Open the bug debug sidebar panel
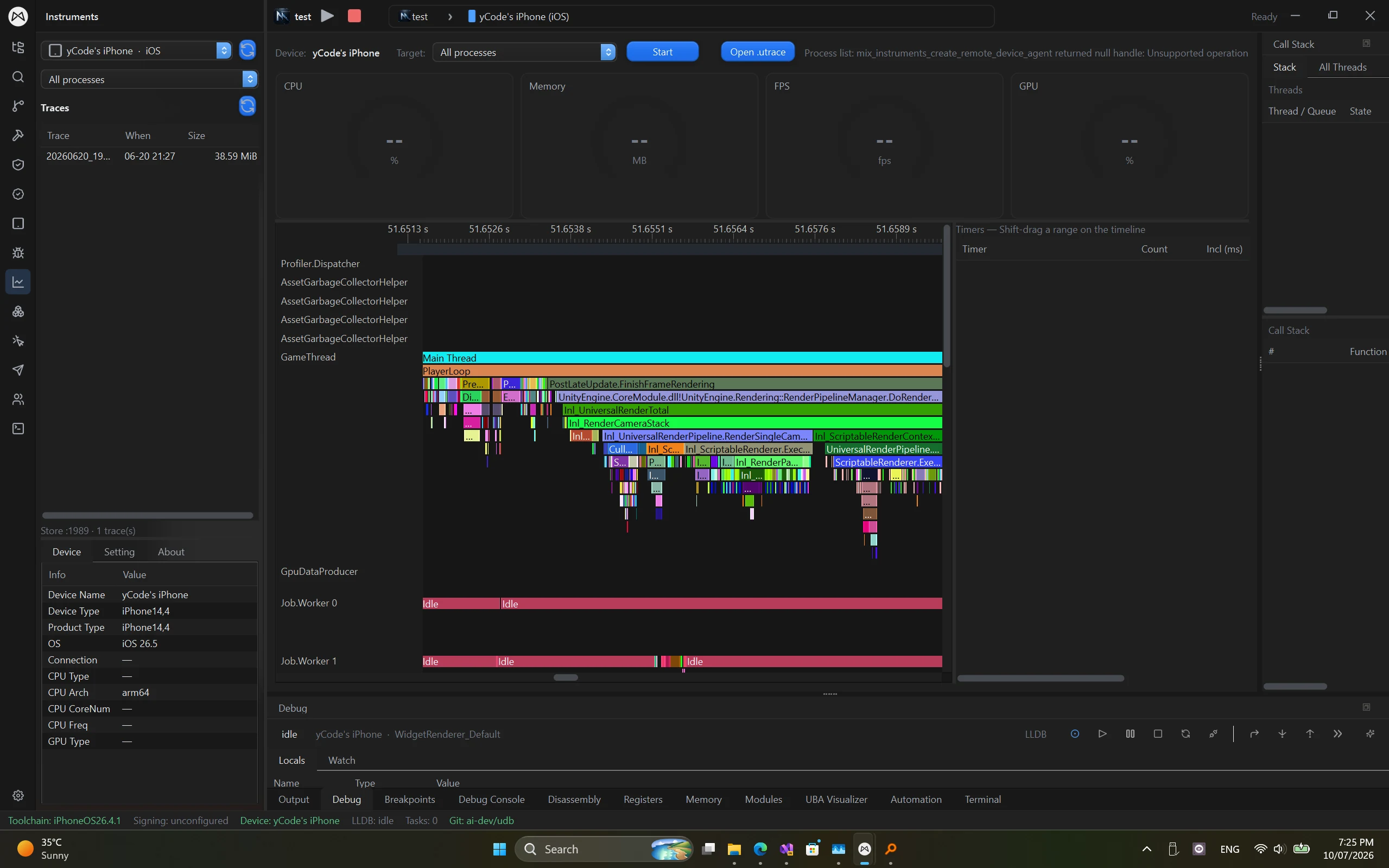This screenshot has width=1389, height=868. pyautogui.click(x=18, y=252)
